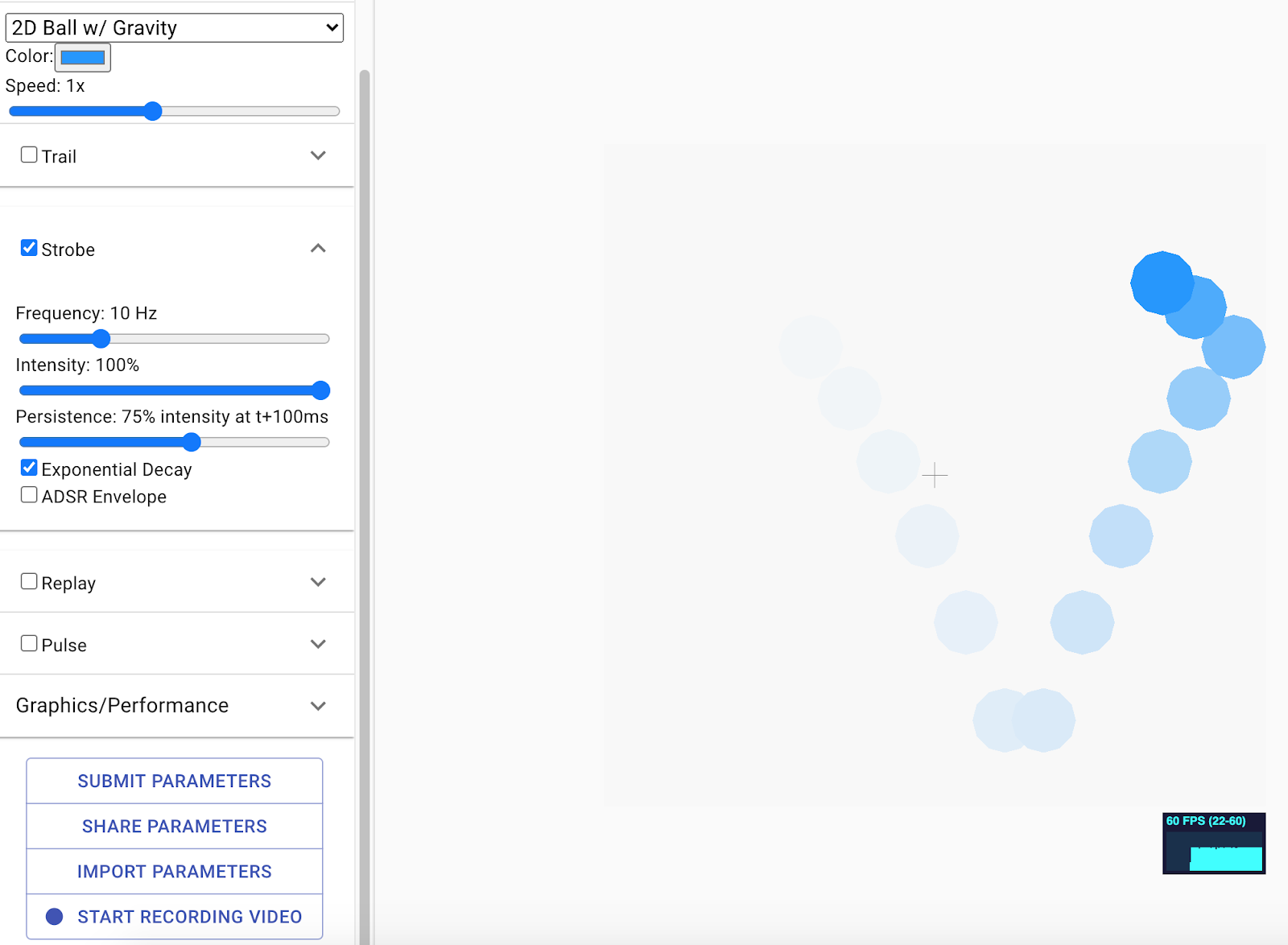Click the 'Speed: 1x' label
The image size is (1288, 945).
point(45,85)
